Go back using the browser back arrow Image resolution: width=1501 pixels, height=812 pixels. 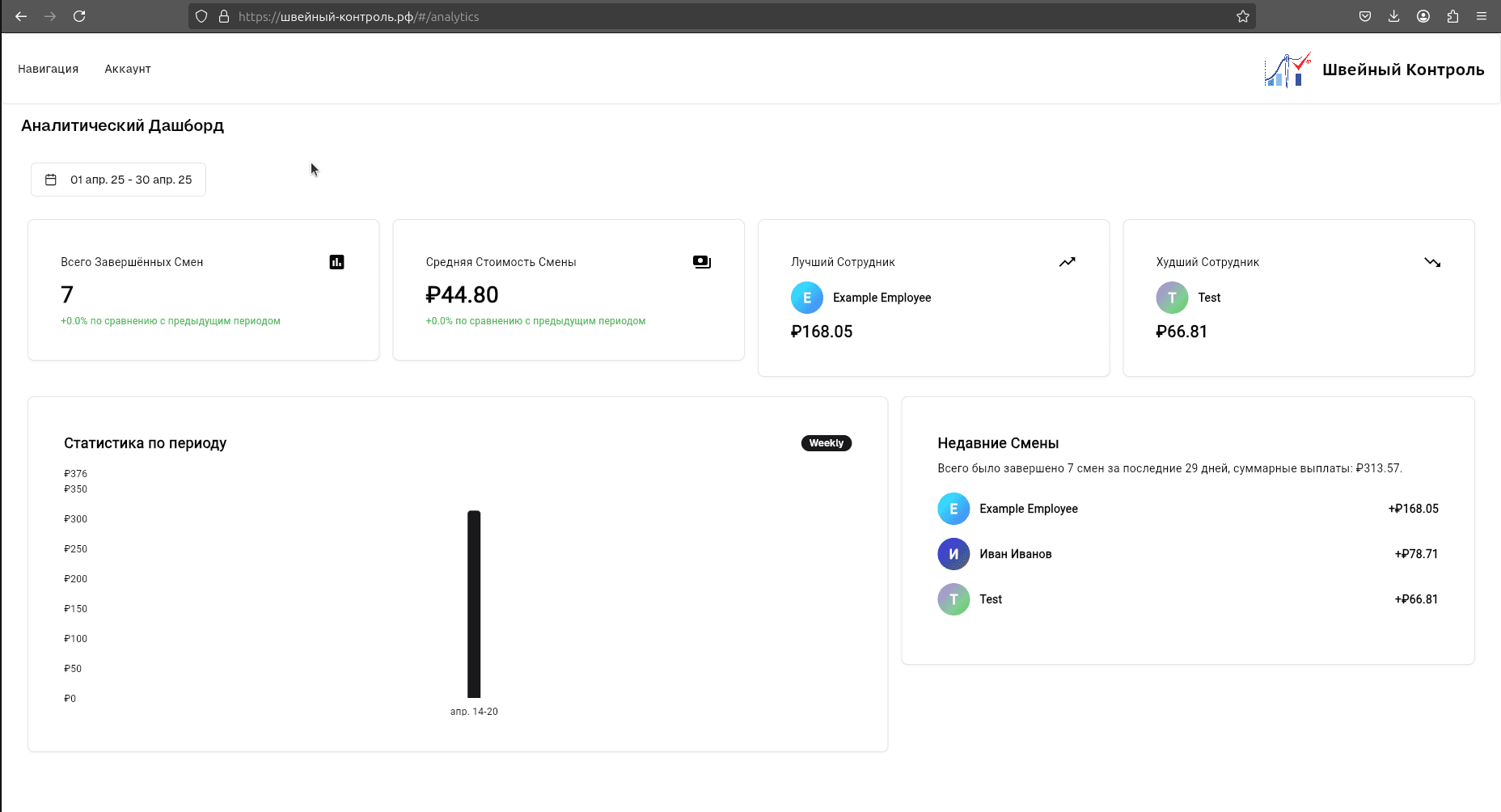(x=21, y=16)
